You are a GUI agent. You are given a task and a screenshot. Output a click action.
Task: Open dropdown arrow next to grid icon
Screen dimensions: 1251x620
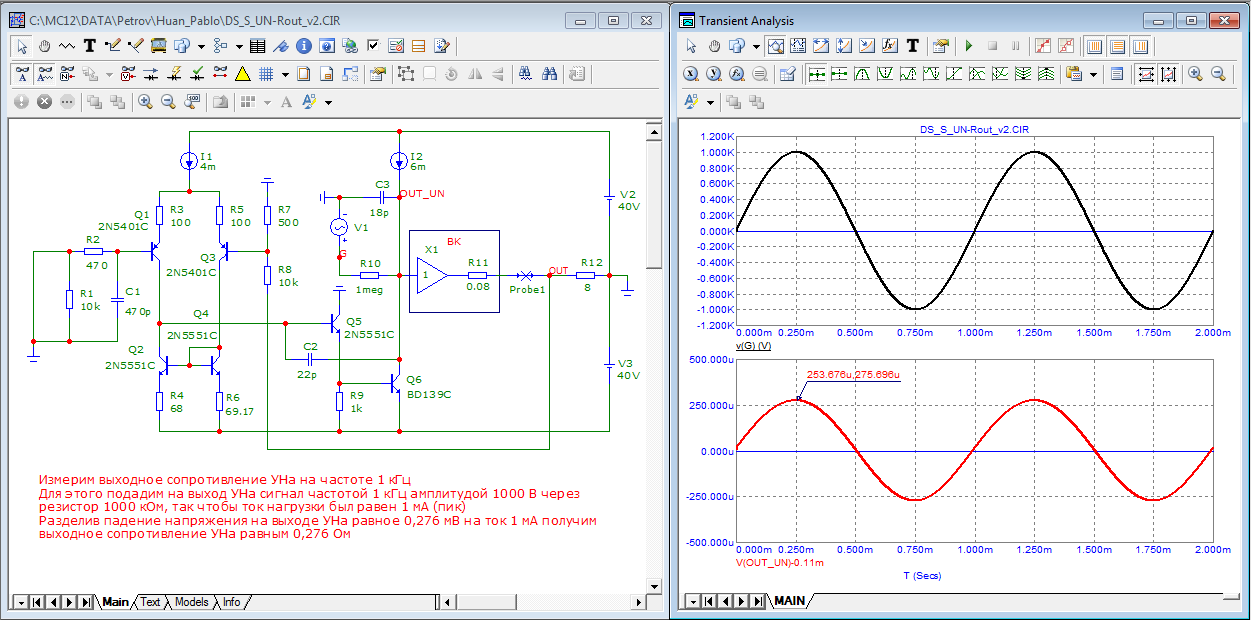[286, 74]
